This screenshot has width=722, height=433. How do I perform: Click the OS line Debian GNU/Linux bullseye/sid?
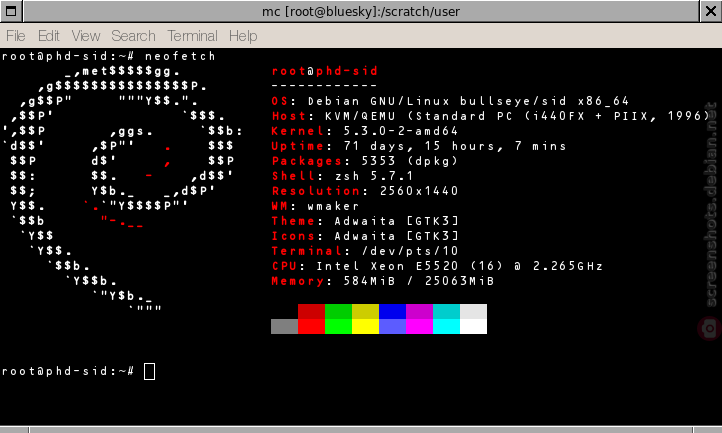tap(450, 101)
